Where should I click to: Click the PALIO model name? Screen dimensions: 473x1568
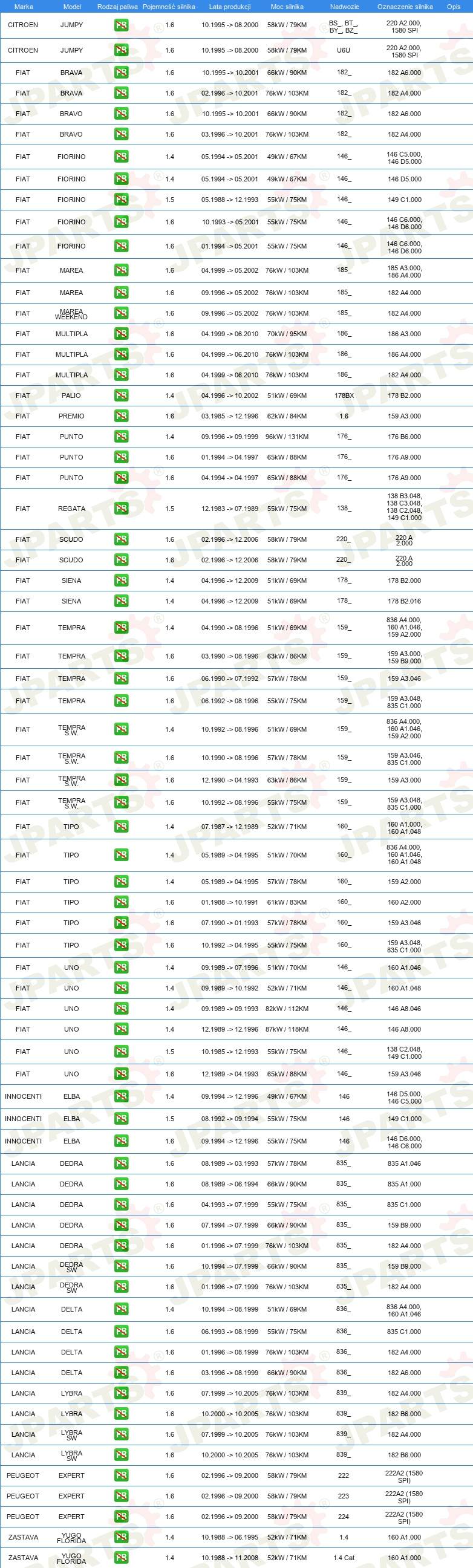[71, 395]
